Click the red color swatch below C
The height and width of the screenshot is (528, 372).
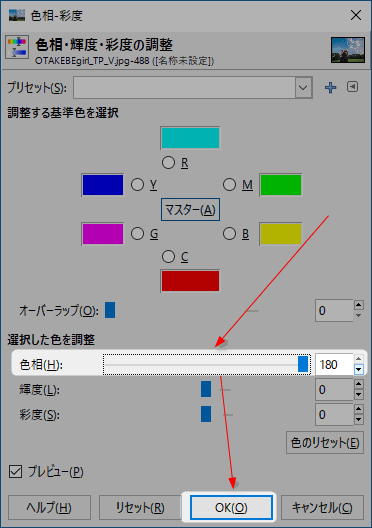coord(190,281)
